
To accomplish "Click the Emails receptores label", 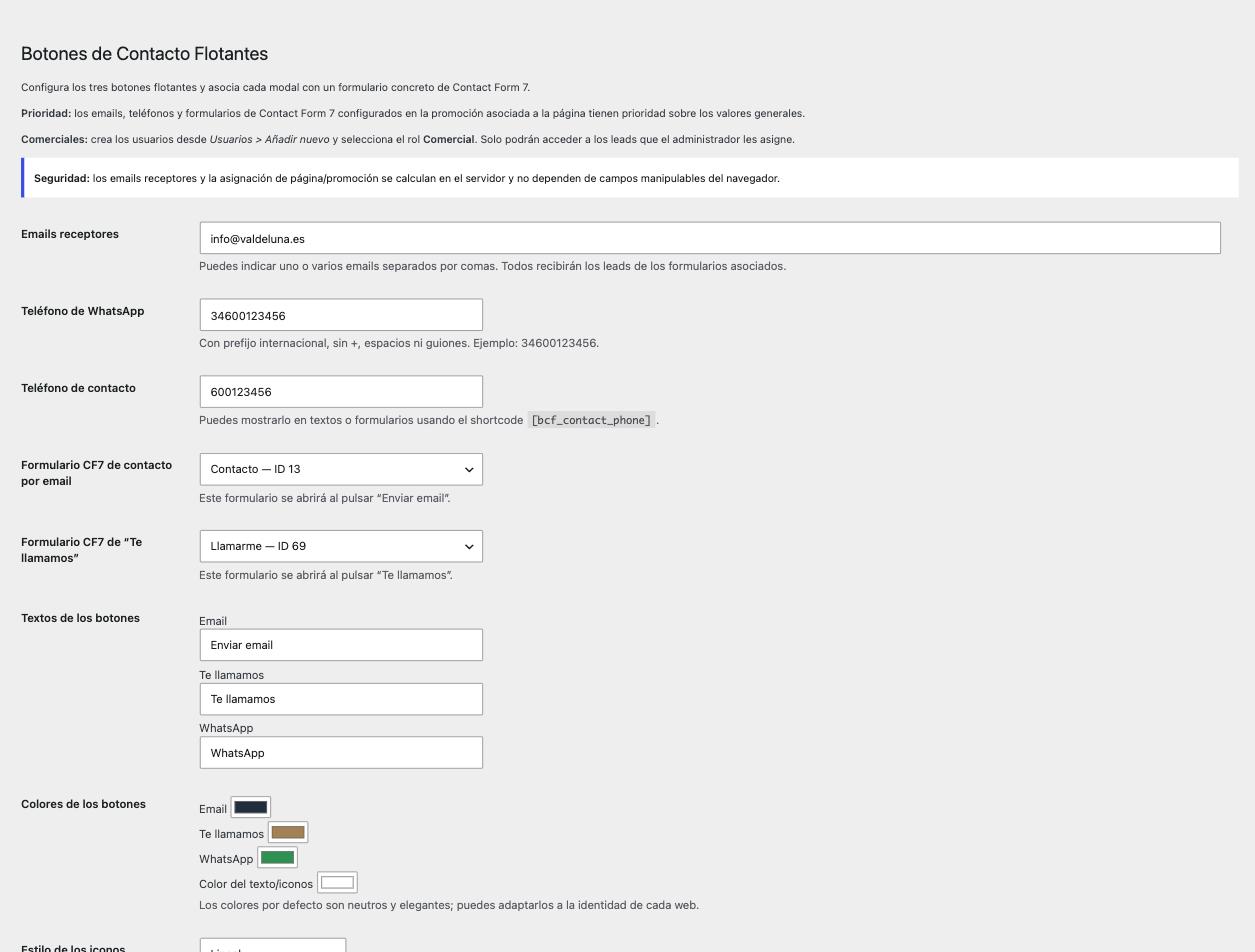I will 70,234.
